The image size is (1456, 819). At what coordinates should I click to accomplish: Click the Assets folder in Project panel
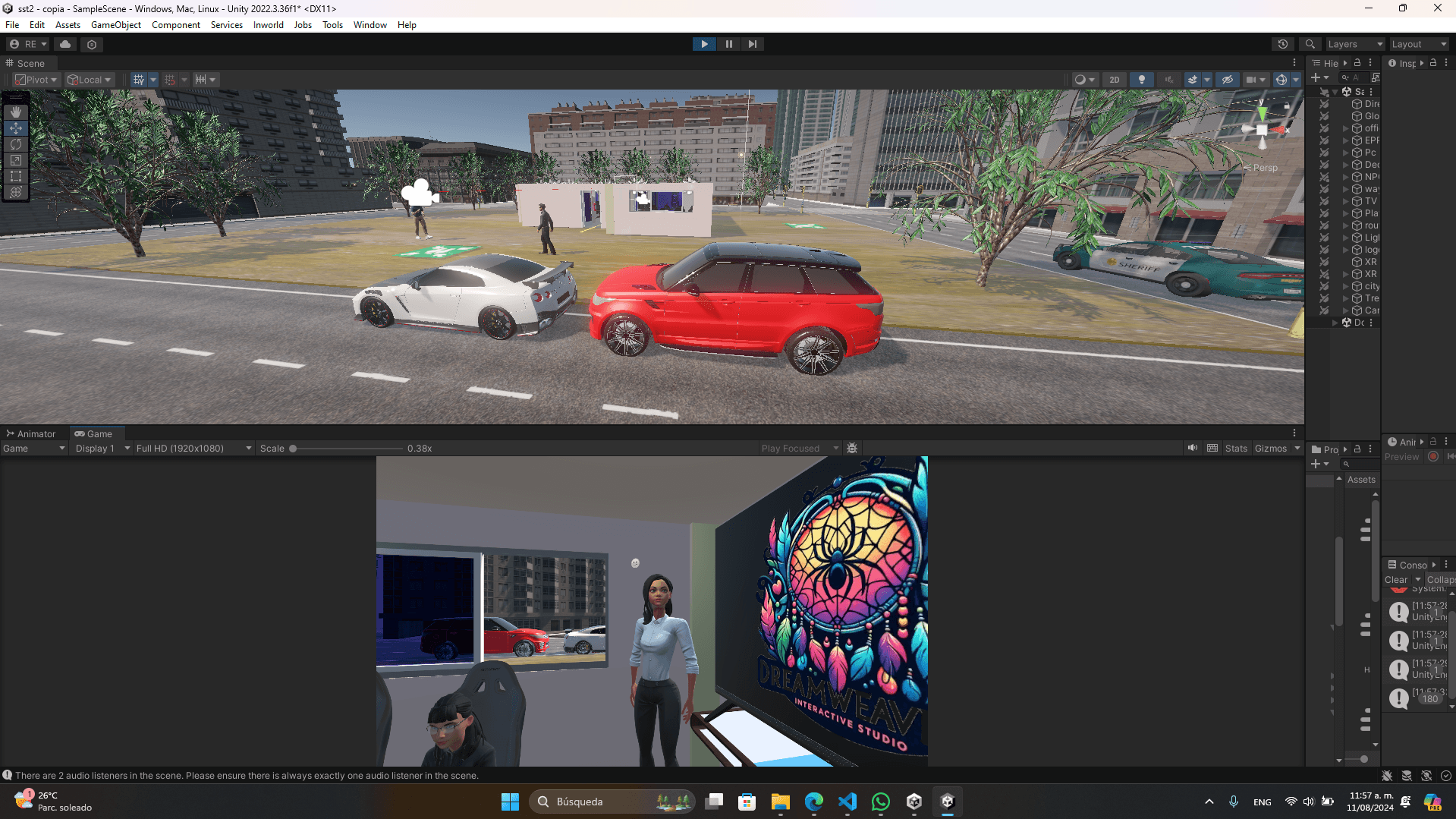tap(1361, 480)
